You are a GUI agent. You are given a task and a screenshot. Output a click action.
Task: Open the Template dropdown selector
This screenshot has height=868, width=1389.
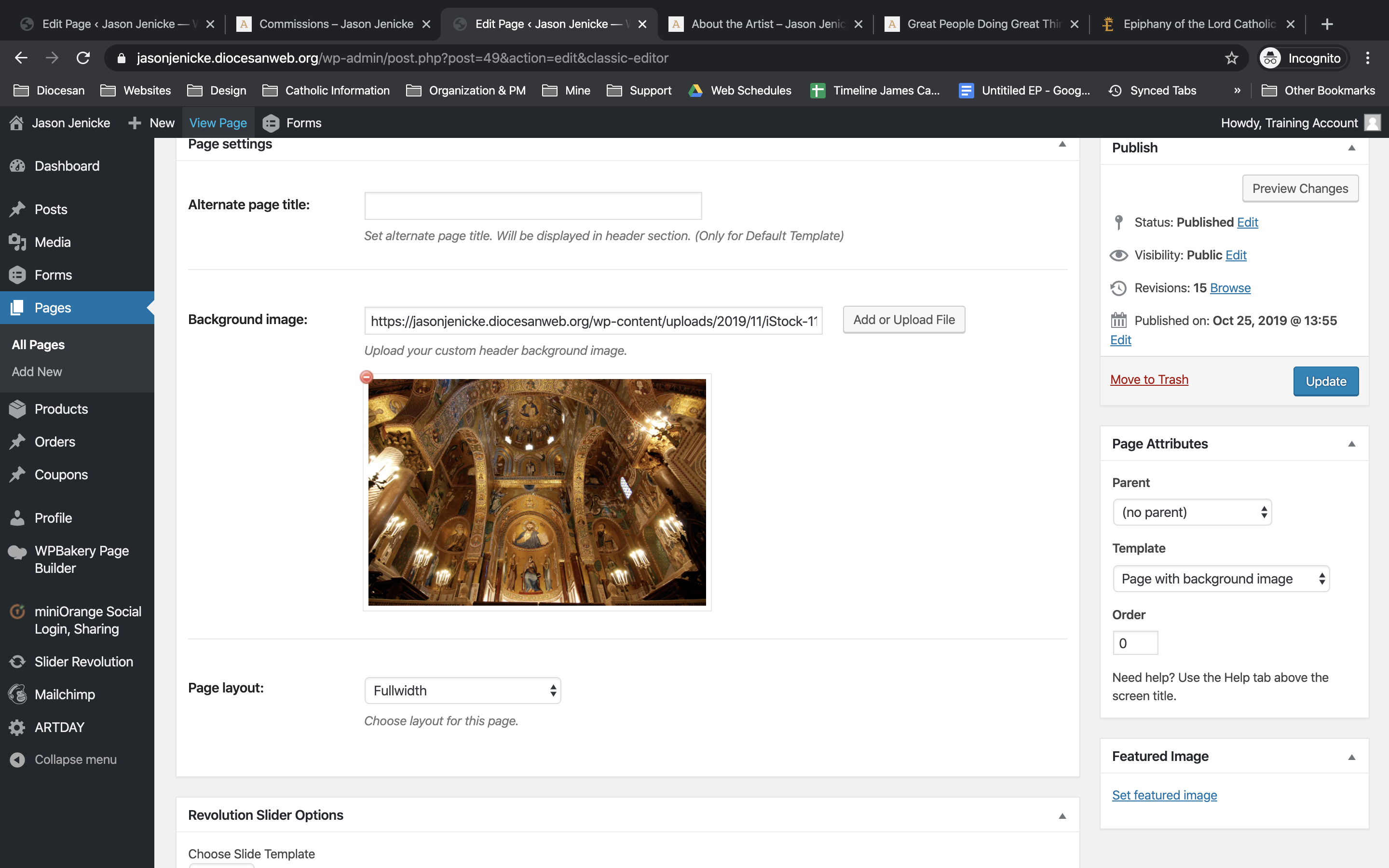coord(1220,579)
